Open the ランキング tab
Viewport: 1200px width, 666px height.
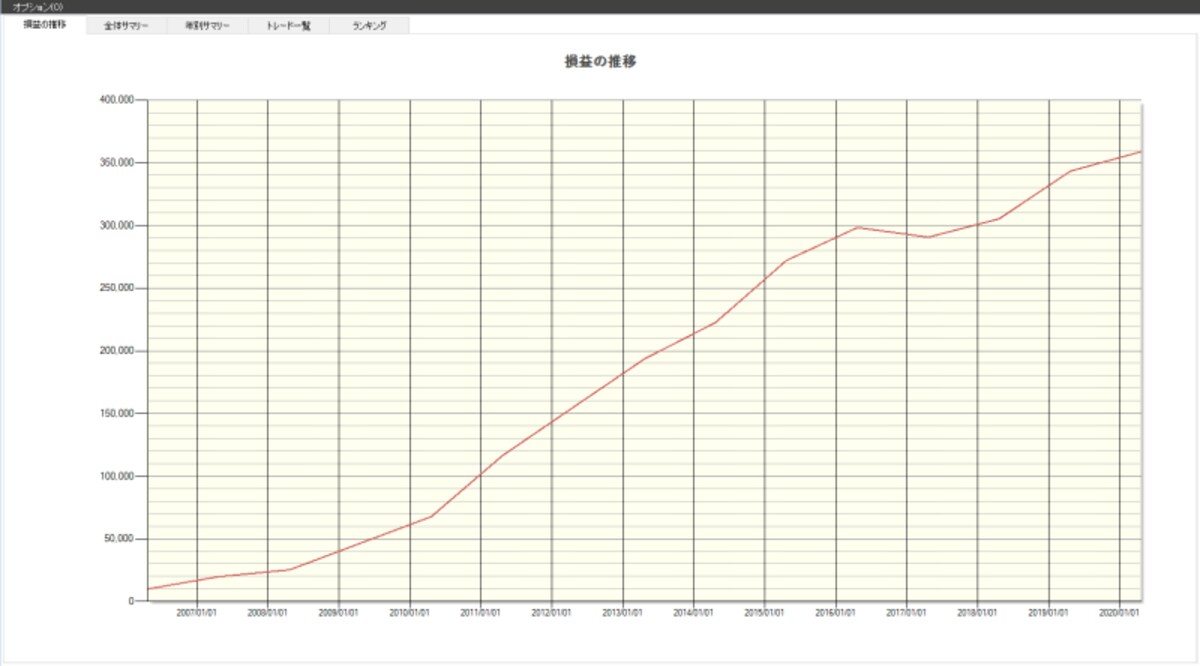click(369, 25)
